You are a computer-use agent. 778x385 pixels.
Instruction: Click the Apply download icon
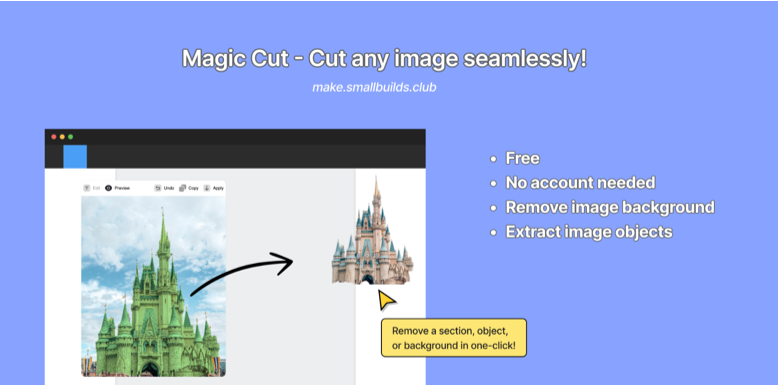coord(207,188)
